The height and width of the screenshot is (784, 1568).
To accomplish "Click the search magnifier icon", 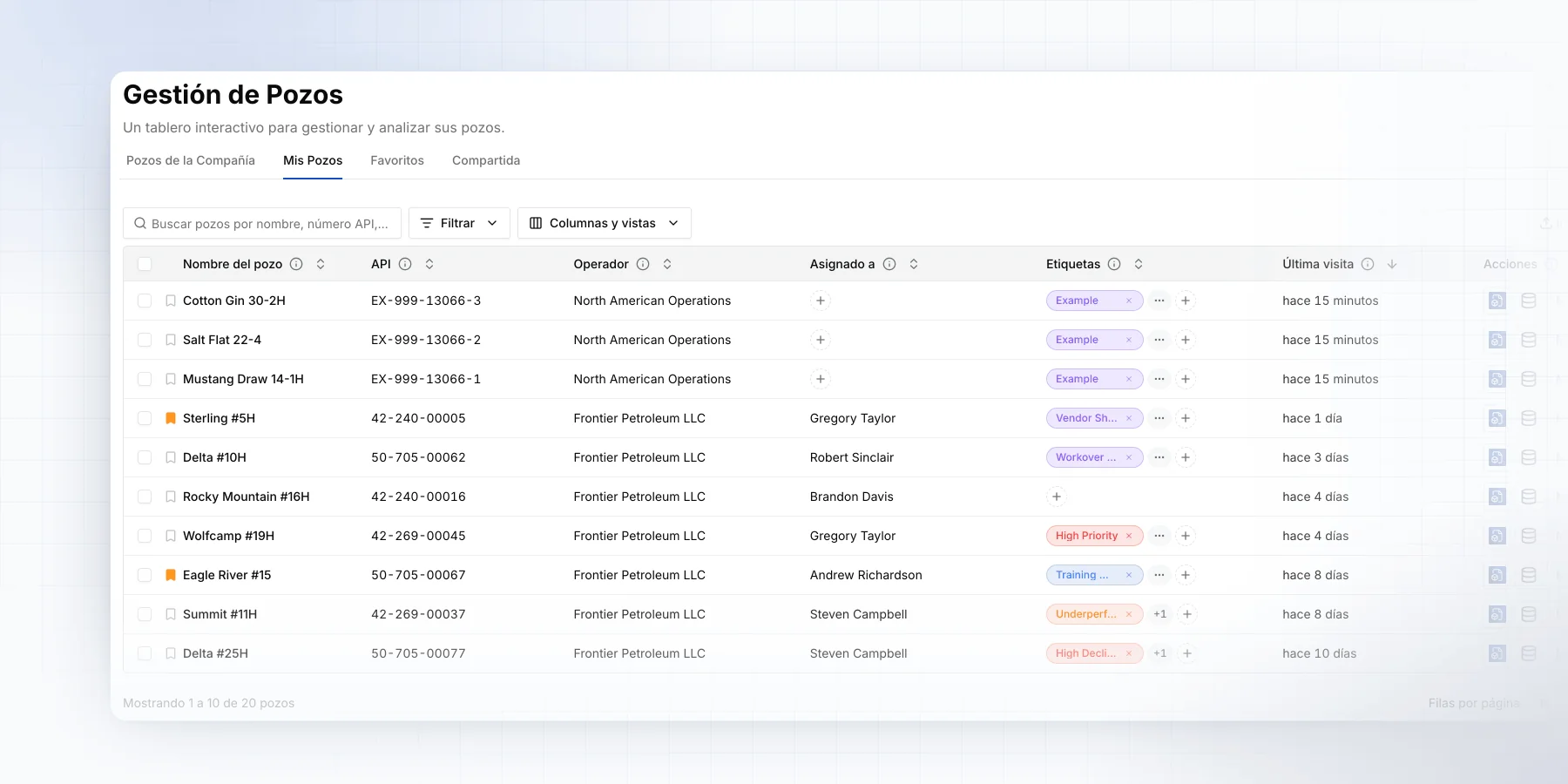I will click(x=140, y=224).
